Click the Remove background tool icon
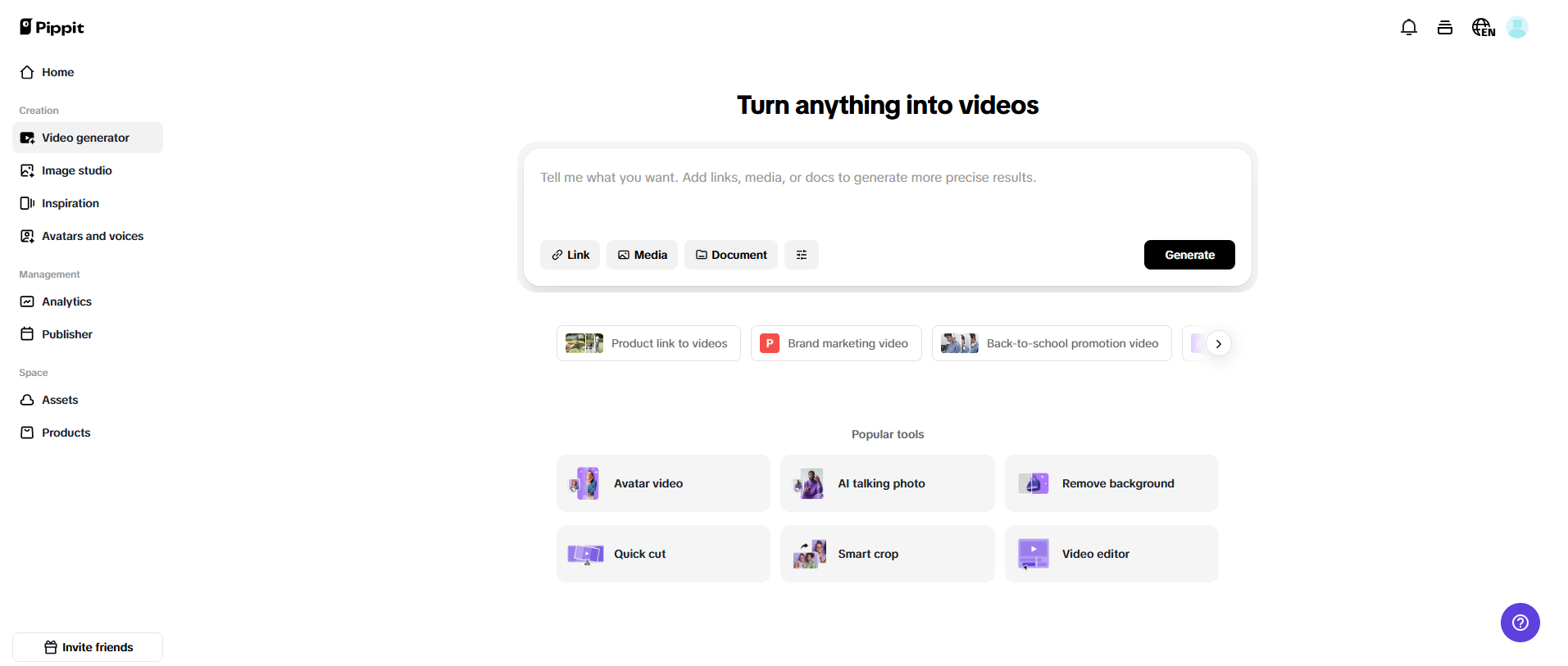The height and width of the screenshot is (666, 1568). 1034,483
